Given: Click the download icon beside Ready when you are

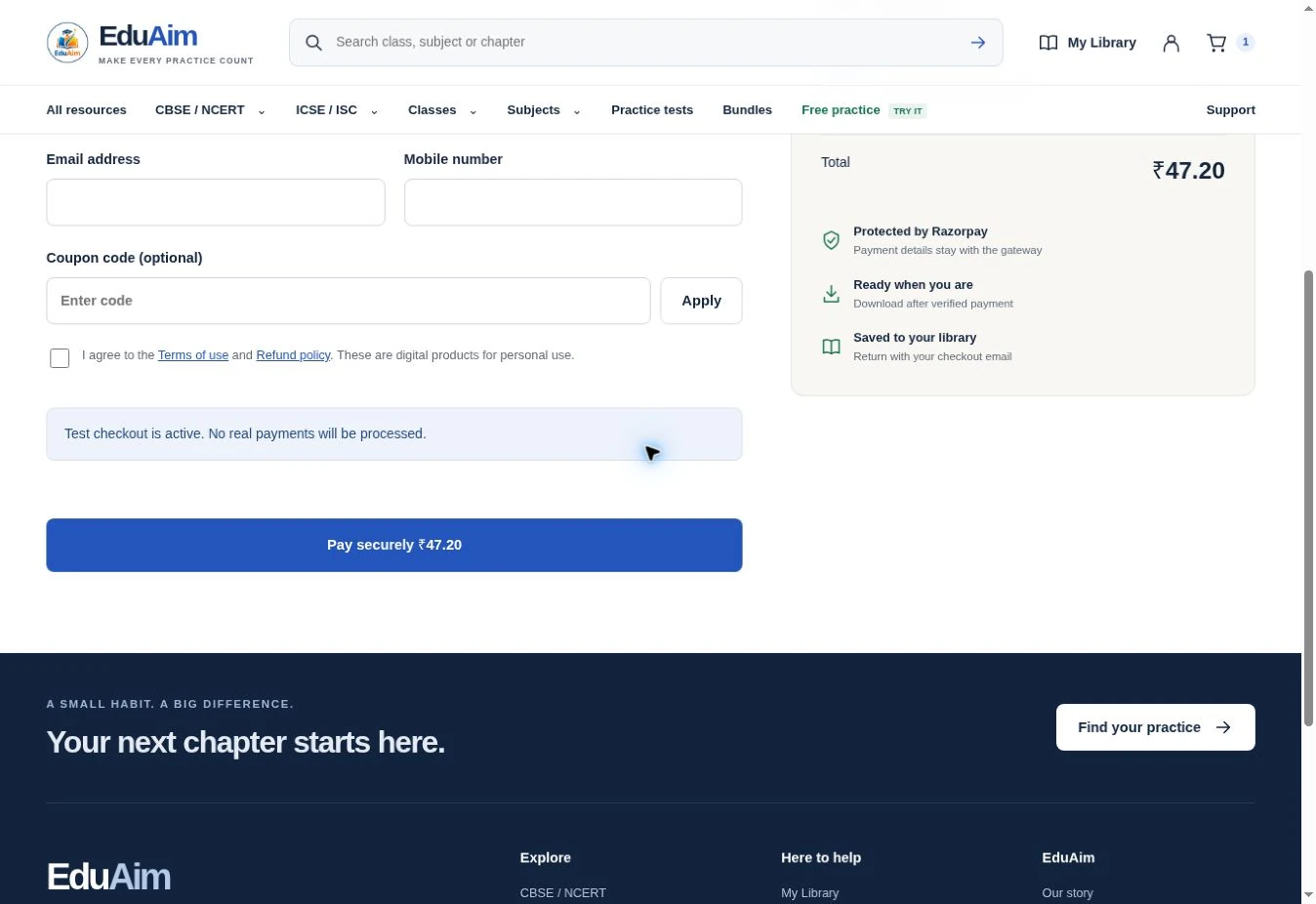Looking at the screenshot, I should click(x=831, y=294).
